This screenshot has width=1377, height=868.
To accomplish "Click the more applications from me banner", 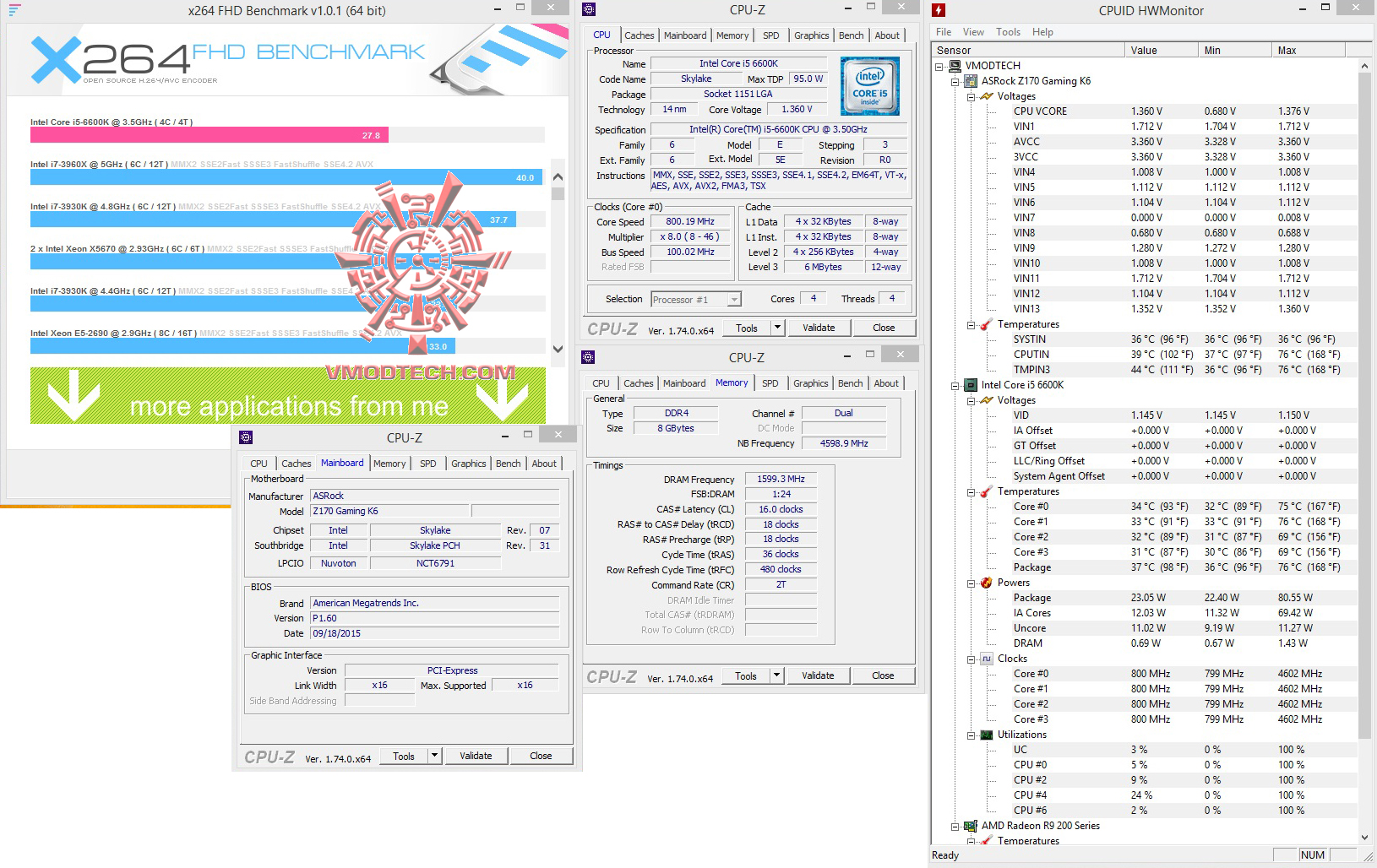I will pyautogui.click(x=288, y=395).
